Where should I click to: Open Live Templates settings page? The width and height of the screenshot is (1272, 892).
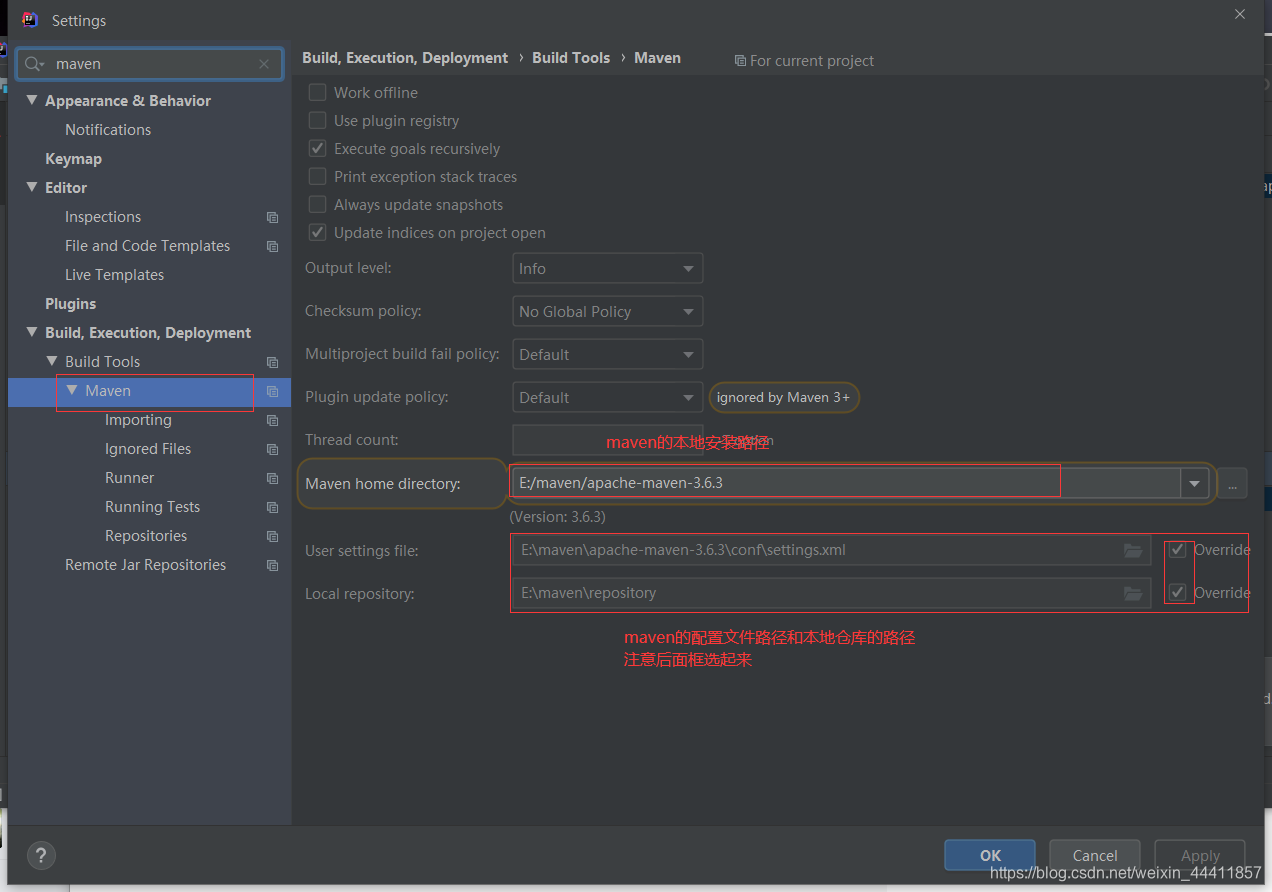114,275
